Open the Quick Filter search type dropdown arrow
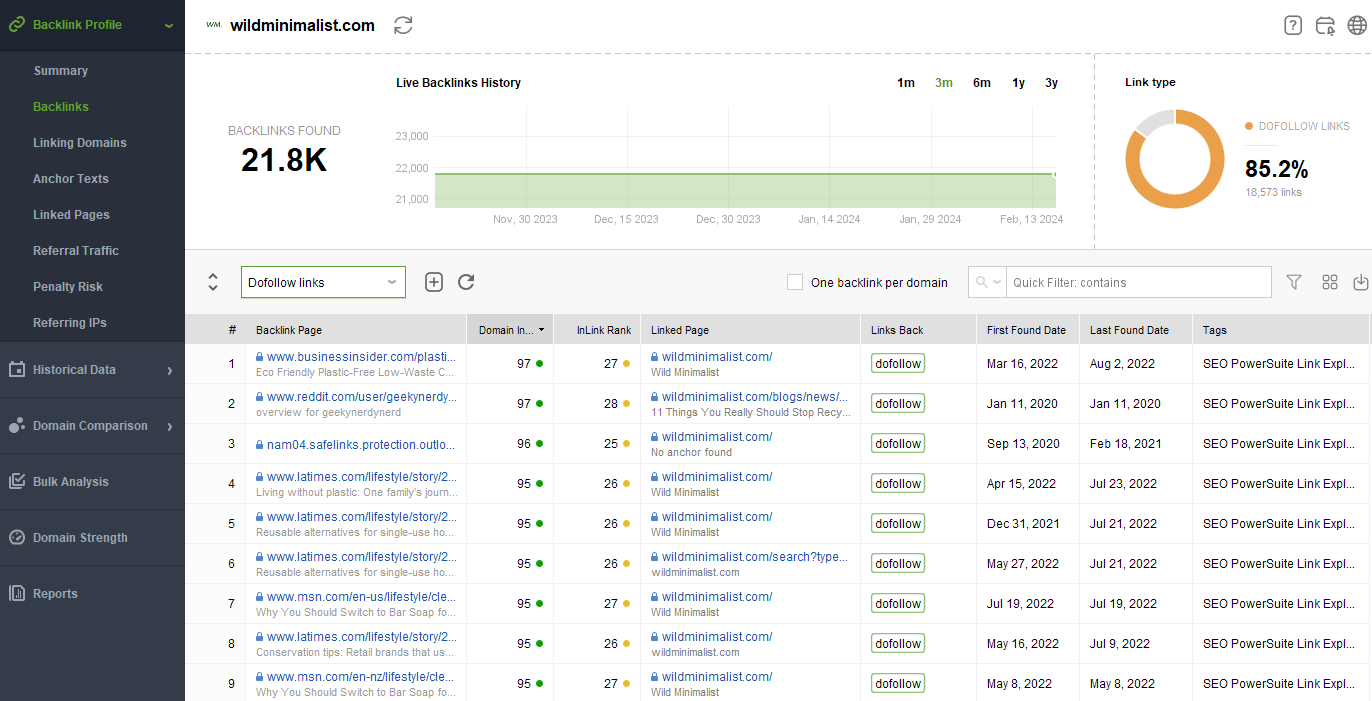Viewport: 1372px width, 701px height. (x=997, y=283)
